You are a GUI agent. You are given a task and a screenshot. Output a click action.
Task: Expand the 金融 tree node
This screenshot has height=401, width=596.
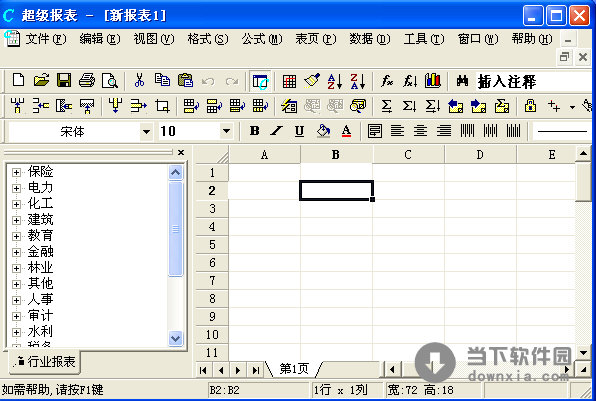pos(16,252)
